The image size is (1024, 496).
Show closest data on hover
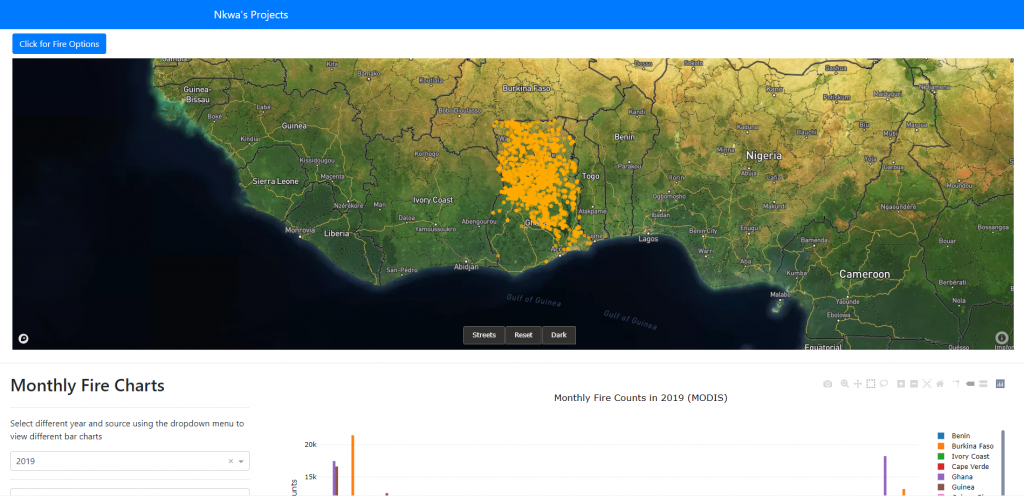(970, 384)
